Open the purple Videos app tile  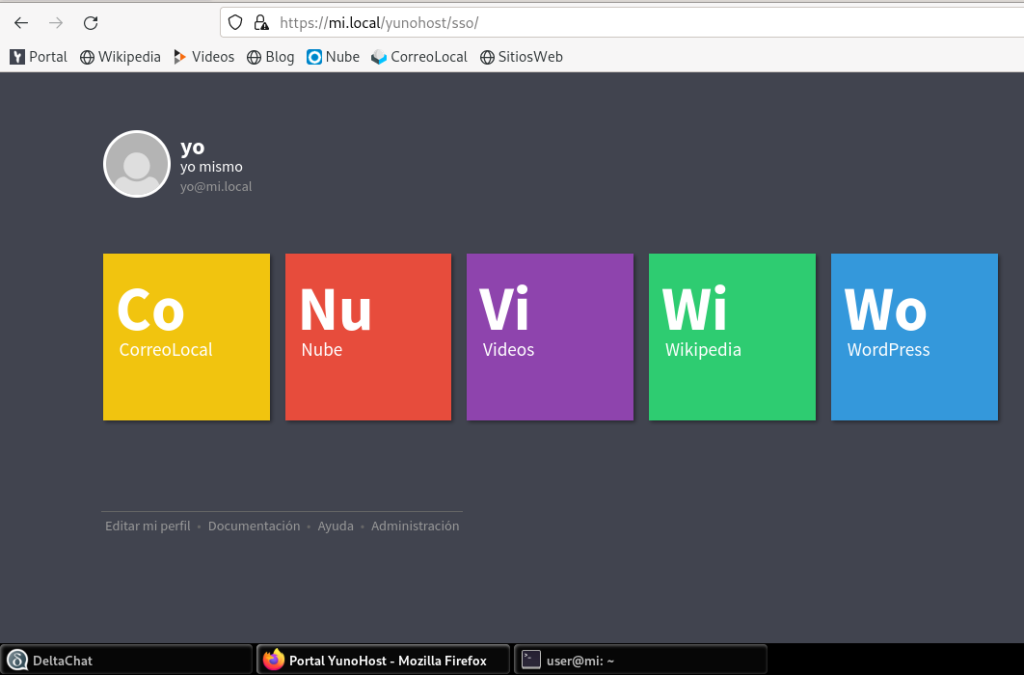(550, 337)
